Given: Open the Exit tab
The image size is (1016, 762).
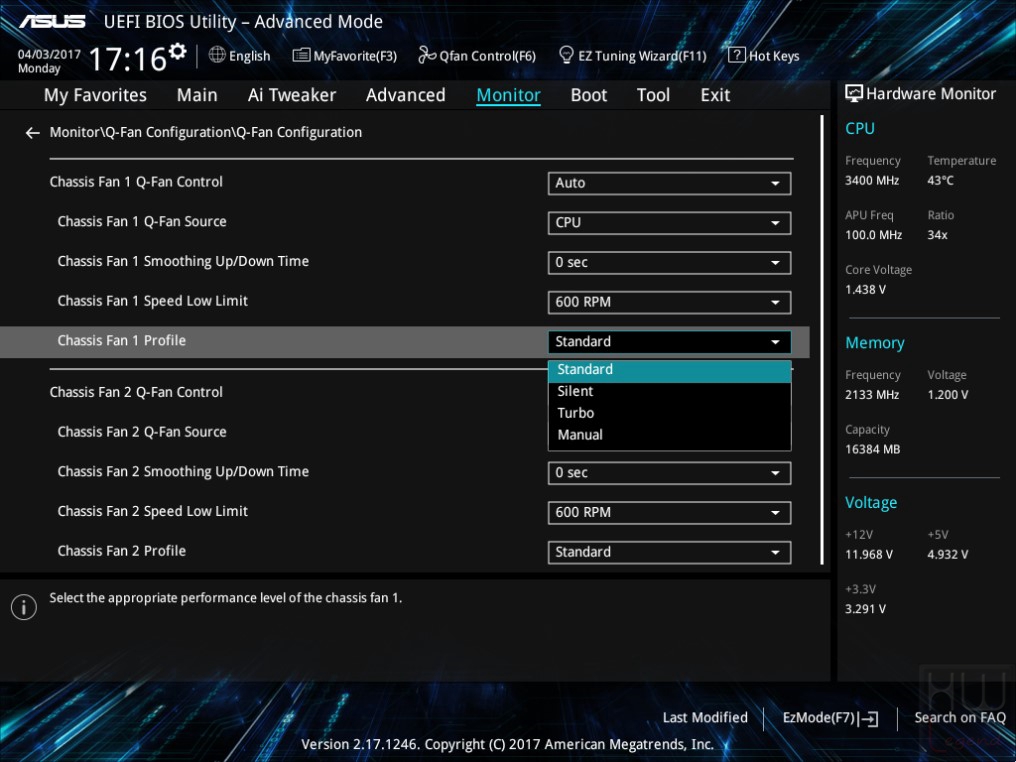Looking at the screenshot, I should (715, 95).
